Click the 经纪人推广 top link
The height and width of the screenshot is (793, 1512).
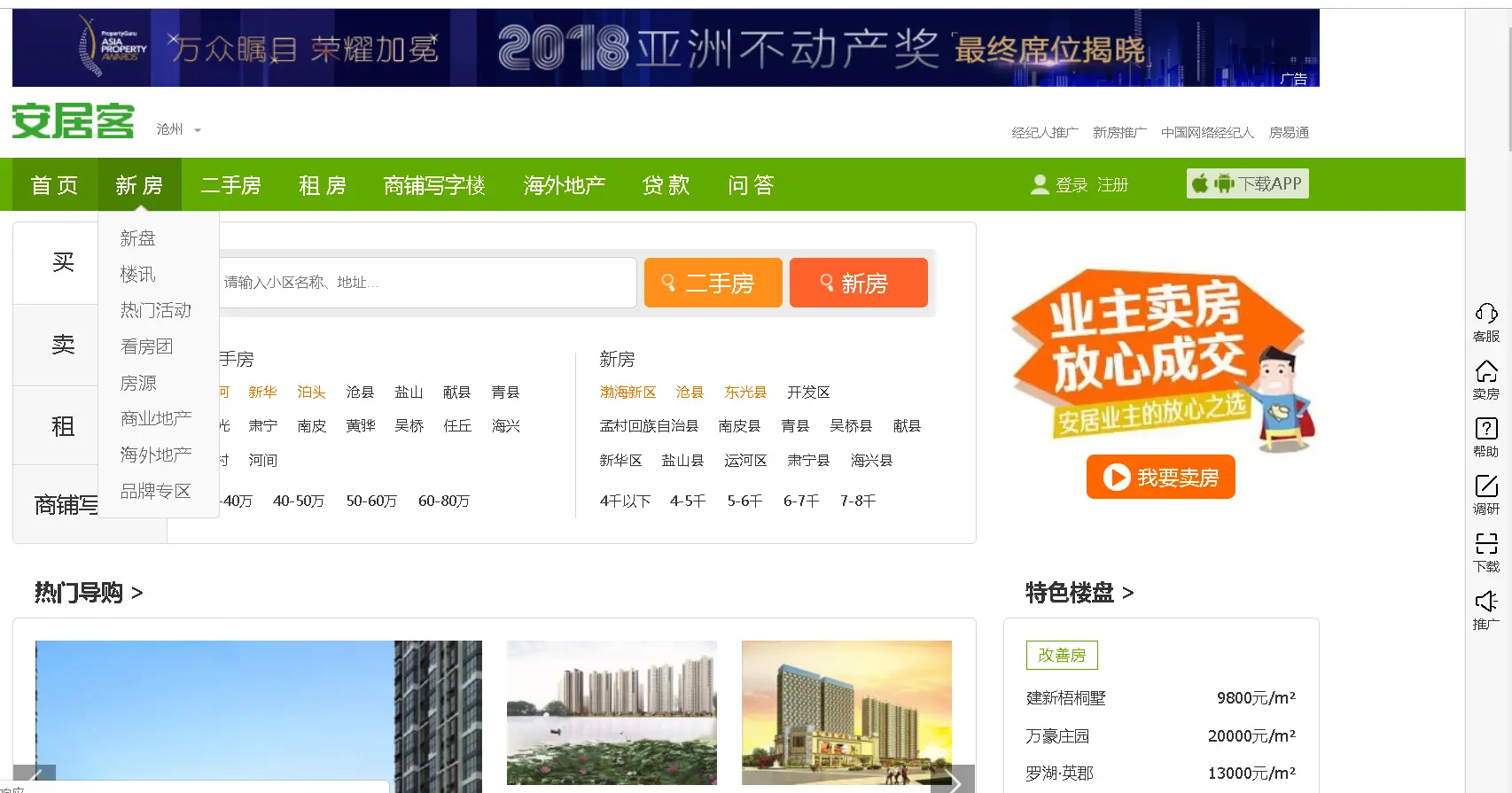(1045, 133)
